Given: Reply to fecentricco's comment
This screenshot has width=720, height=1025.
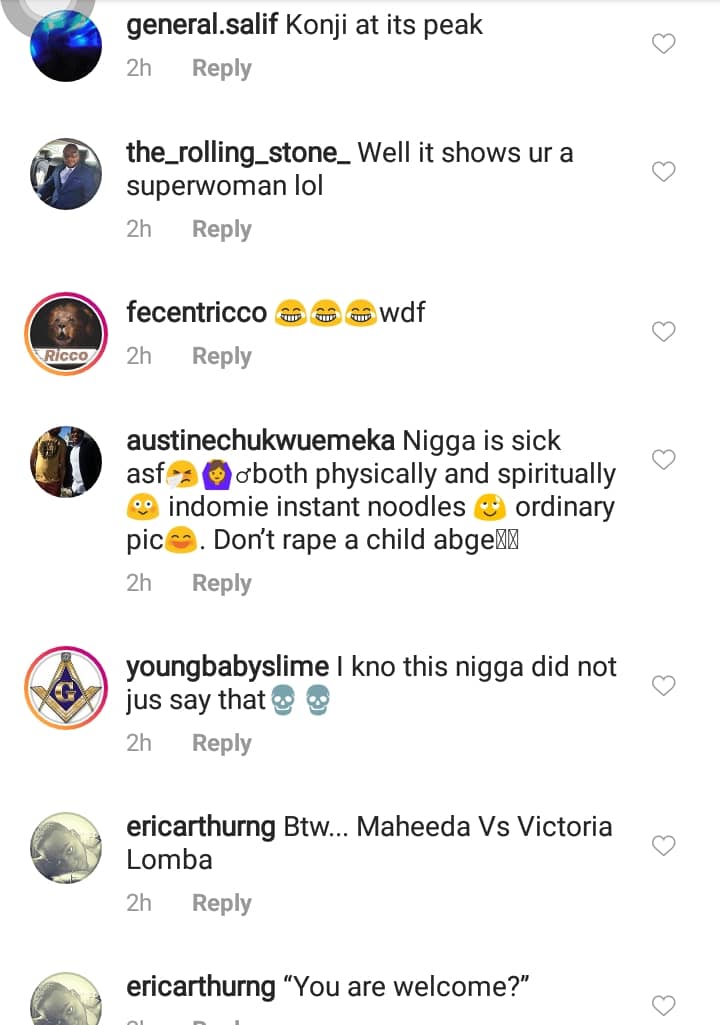Looking at the screenshot, I should tap(221, 356).
